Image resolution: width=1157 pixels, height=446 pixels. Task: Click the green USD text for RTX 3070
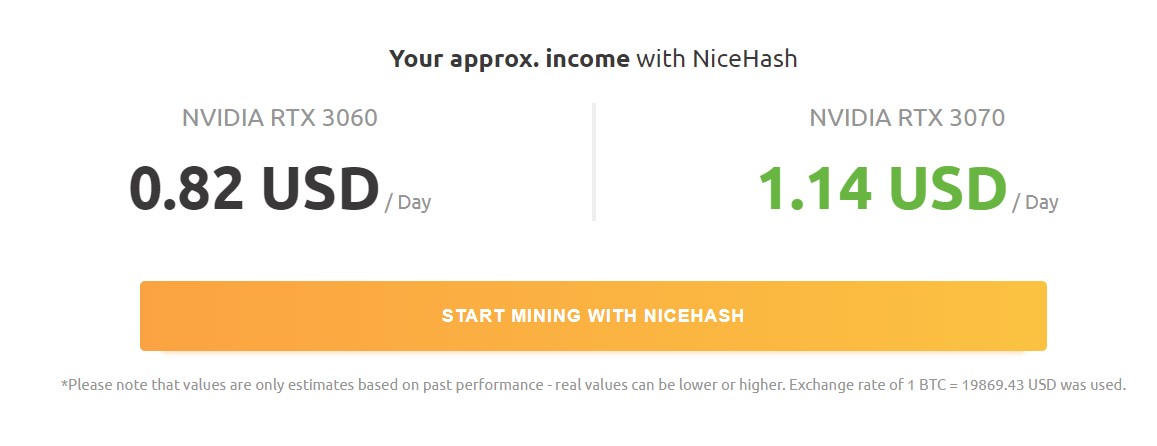947,189
